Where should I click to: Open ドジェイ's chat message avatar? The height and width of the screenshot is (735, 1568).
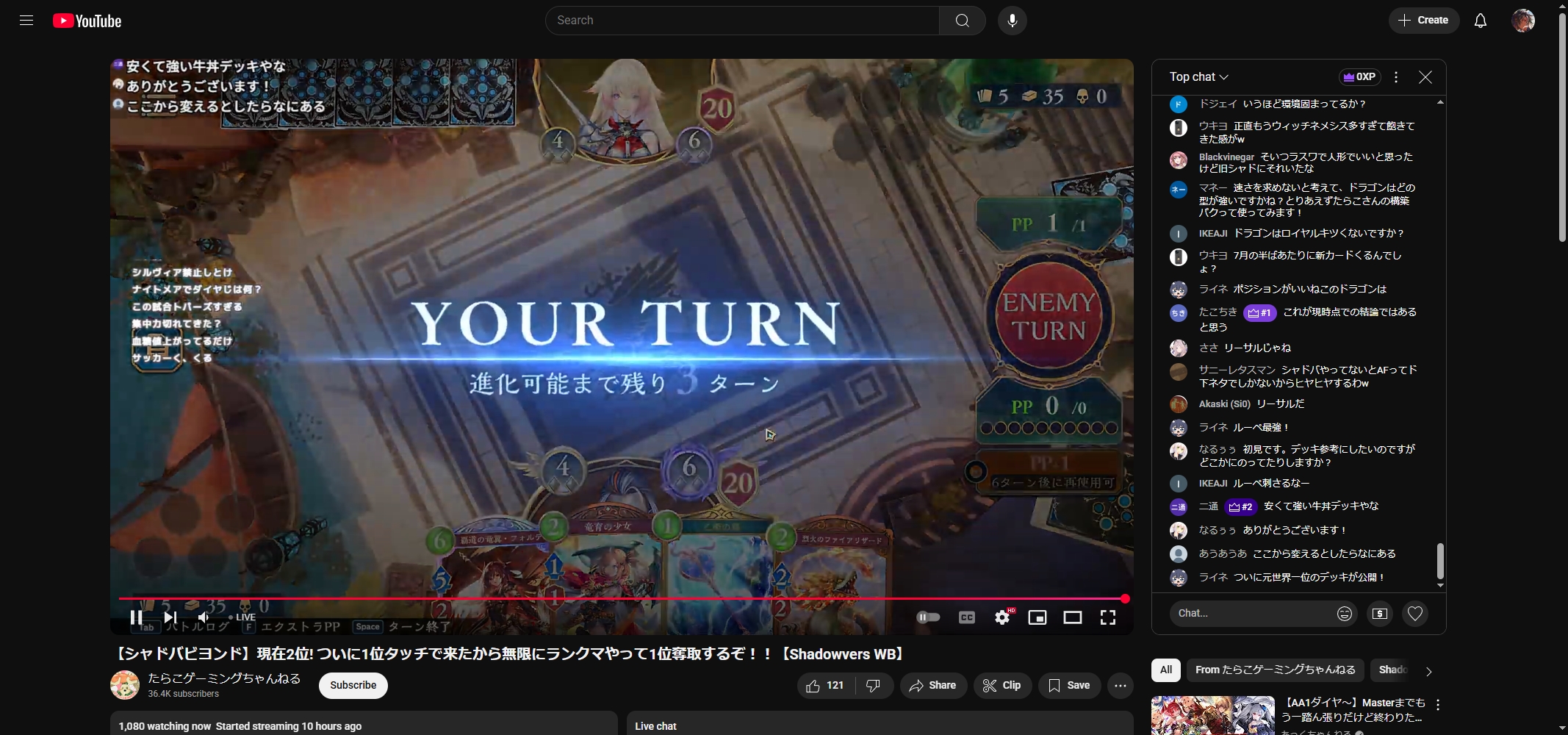(1178, 104)
